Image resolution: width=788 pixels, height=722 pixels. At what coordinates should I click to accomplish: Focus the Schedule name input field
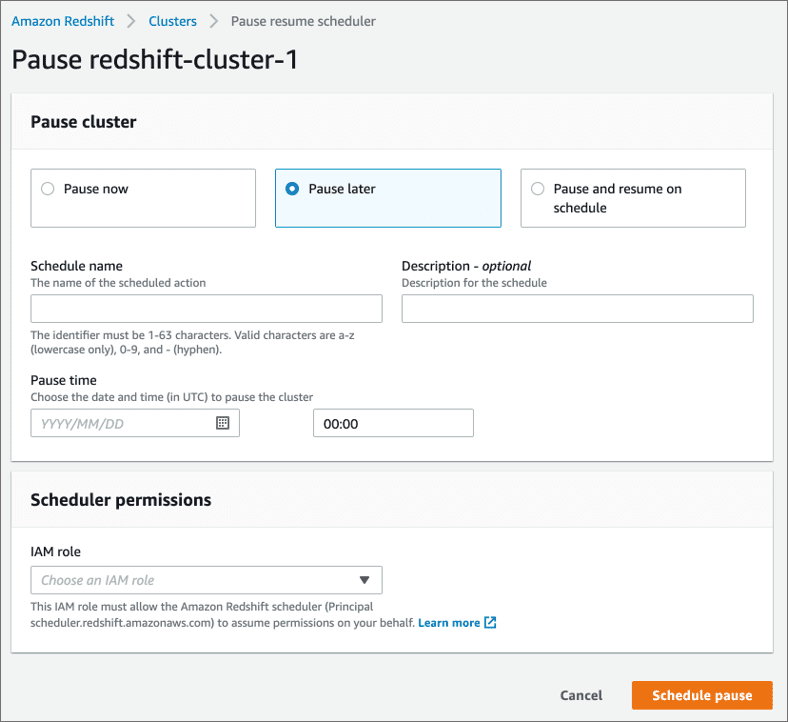tap(206, 308)
